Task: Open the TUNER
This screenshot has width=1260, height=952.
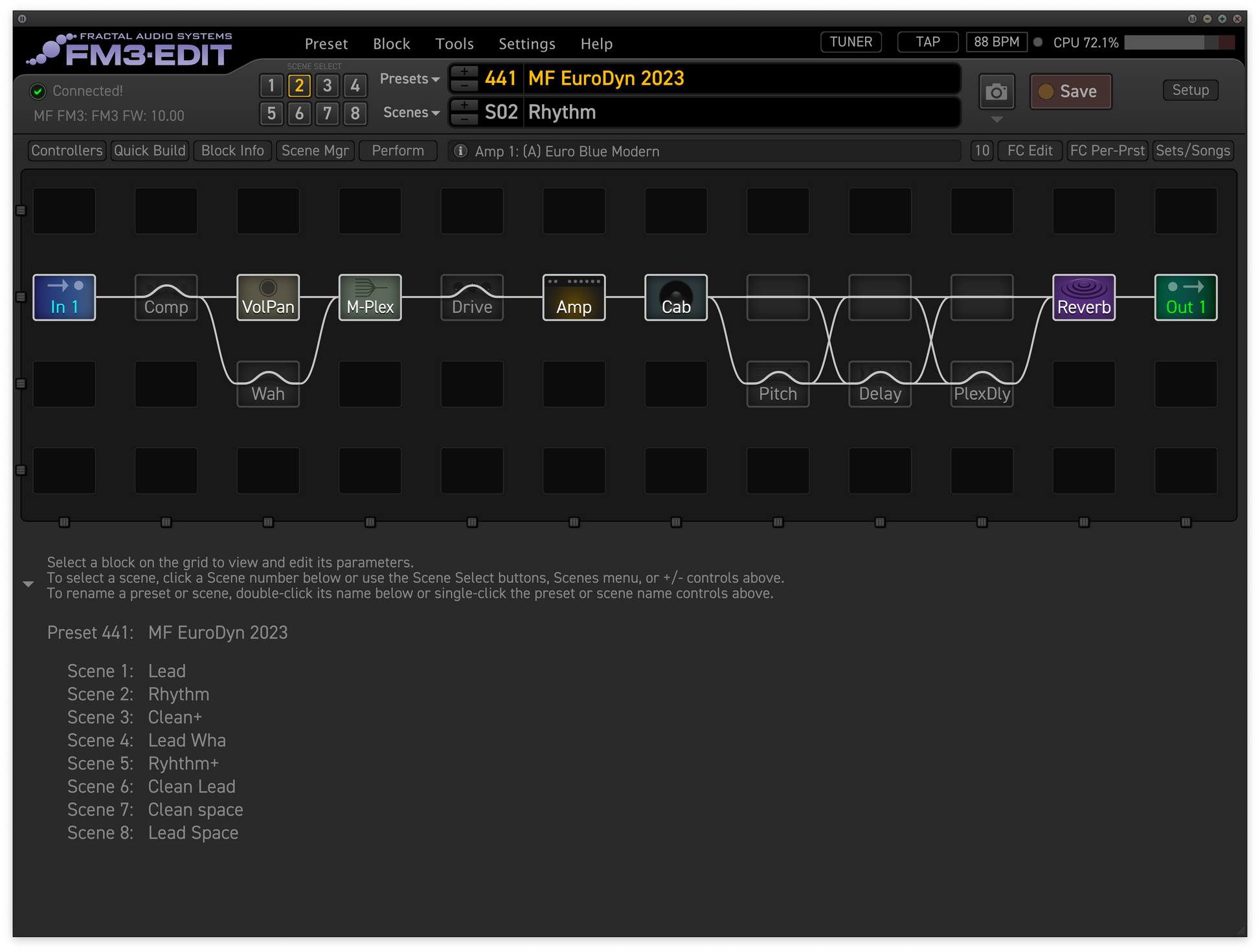Action: (850, 42)
